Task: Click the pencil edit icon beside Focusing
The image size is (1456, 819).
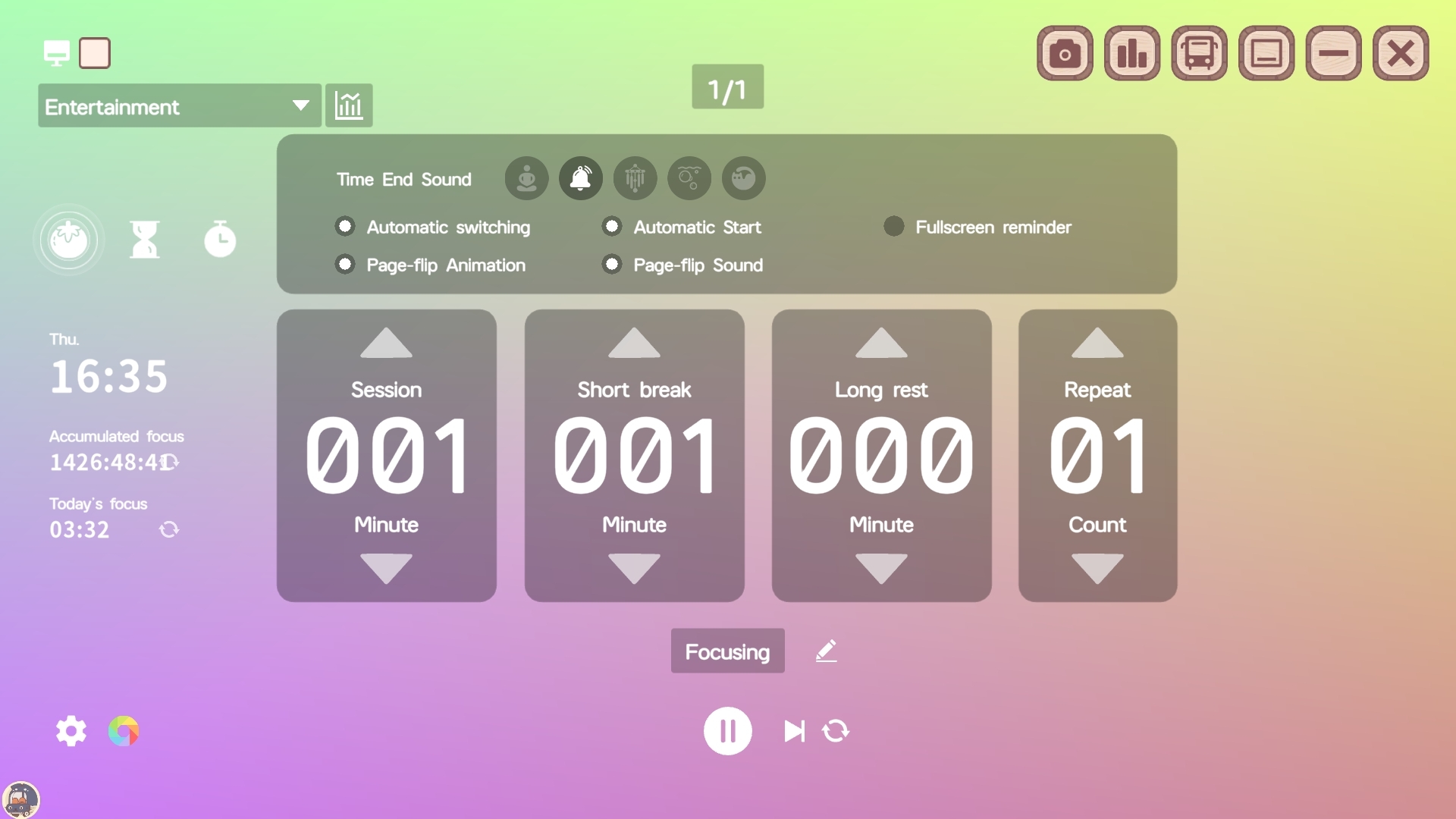Action: tap(826, 651)
